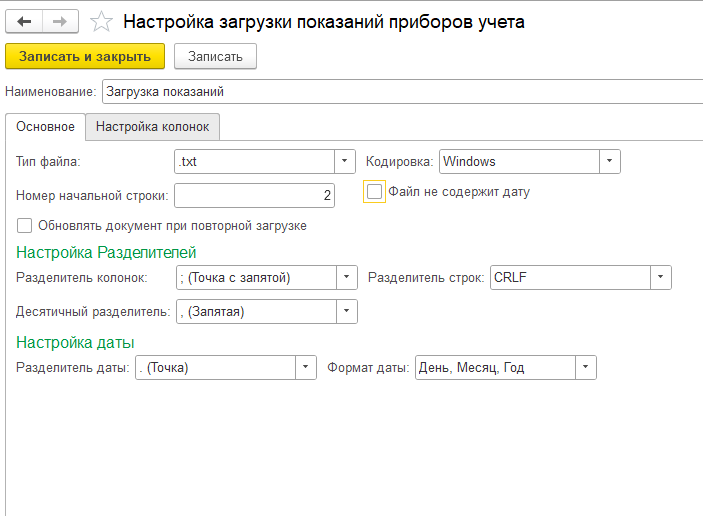Click "Записать и закрыть" button
703x516 pixels.
[85, 56]
